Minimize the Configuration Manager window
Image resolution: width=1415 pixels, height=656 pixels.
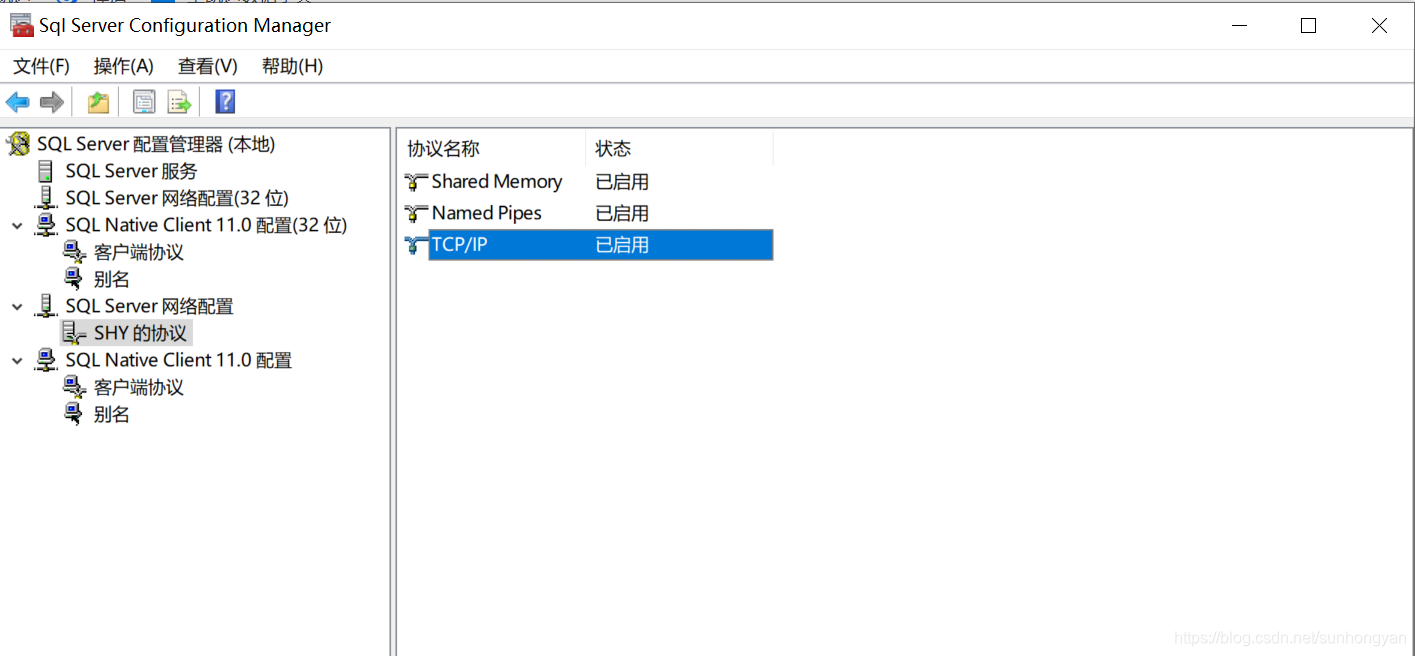(x=1238, y=26)
